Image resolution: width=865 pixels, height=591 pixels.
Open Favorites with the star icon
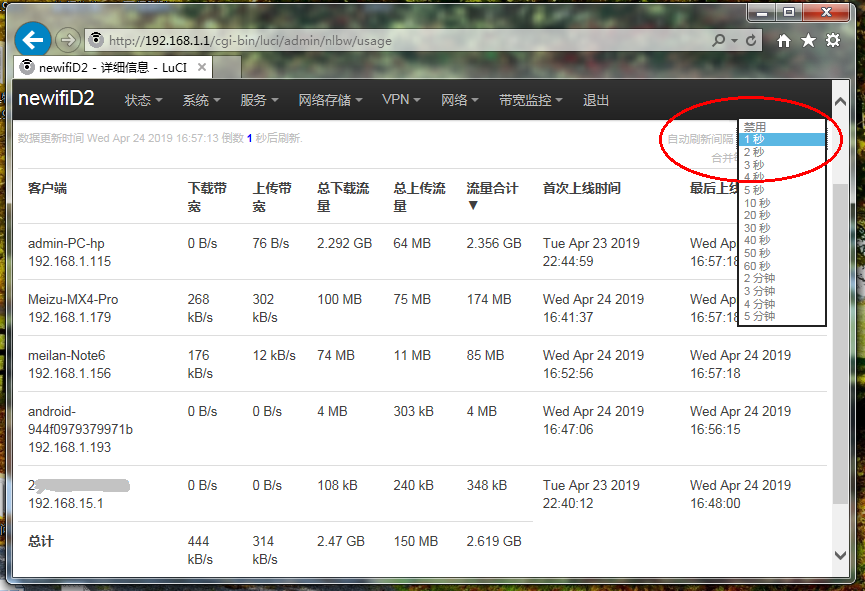click(808, 41)
